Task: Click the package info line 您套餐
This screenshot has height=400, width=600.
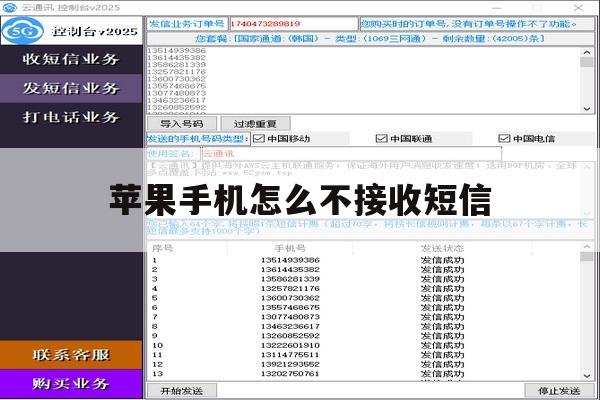Action: point(370,39)
